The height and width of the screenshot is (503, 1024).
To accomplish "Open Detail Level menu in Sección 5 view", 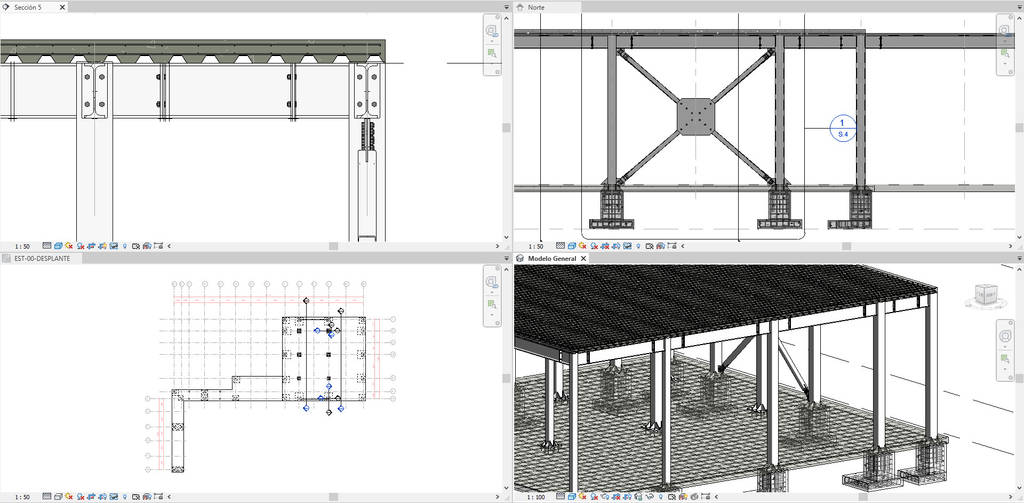I will [46, 246].
